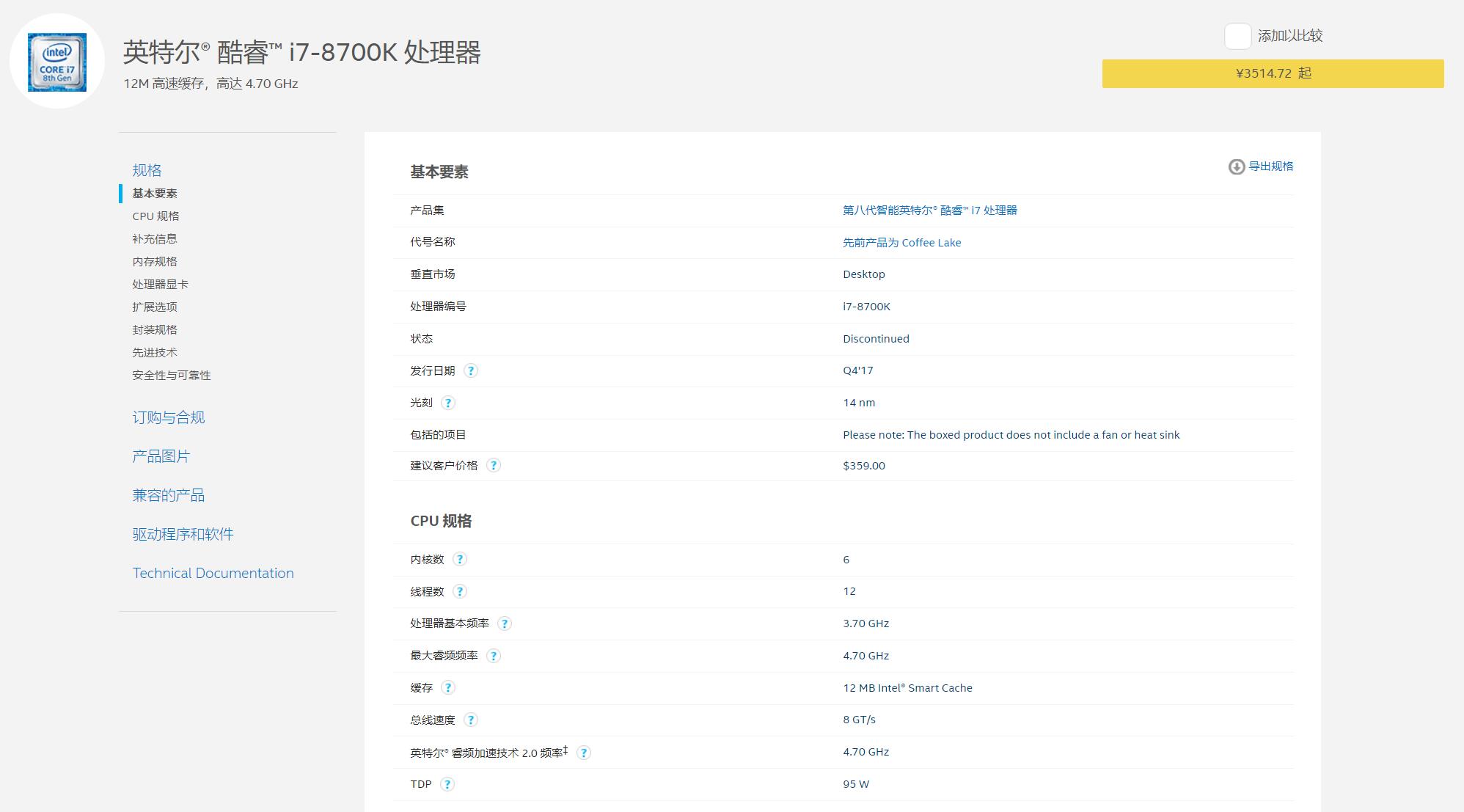The image size is (1464, 812).
Task: Click the 状态 row label
Action: click(422, 339)
